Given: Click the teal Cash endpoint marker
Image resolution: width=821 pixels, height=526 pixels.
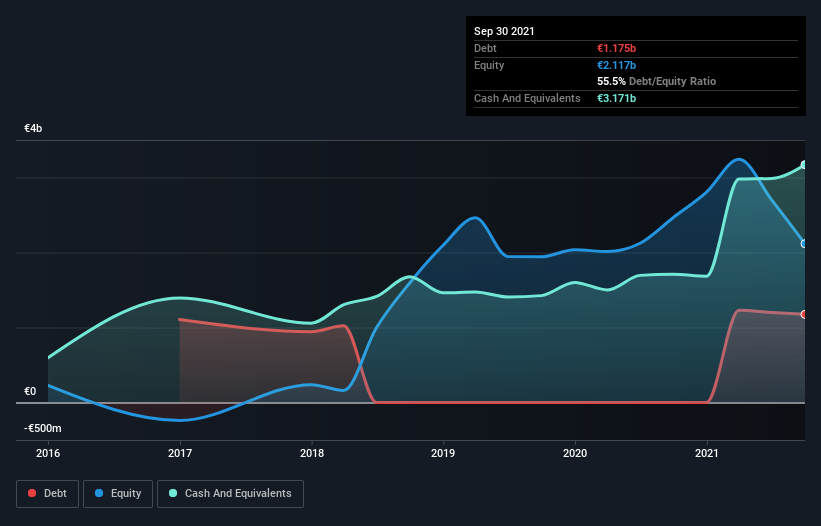Looking at the screenshot, I should pos(804,165).
